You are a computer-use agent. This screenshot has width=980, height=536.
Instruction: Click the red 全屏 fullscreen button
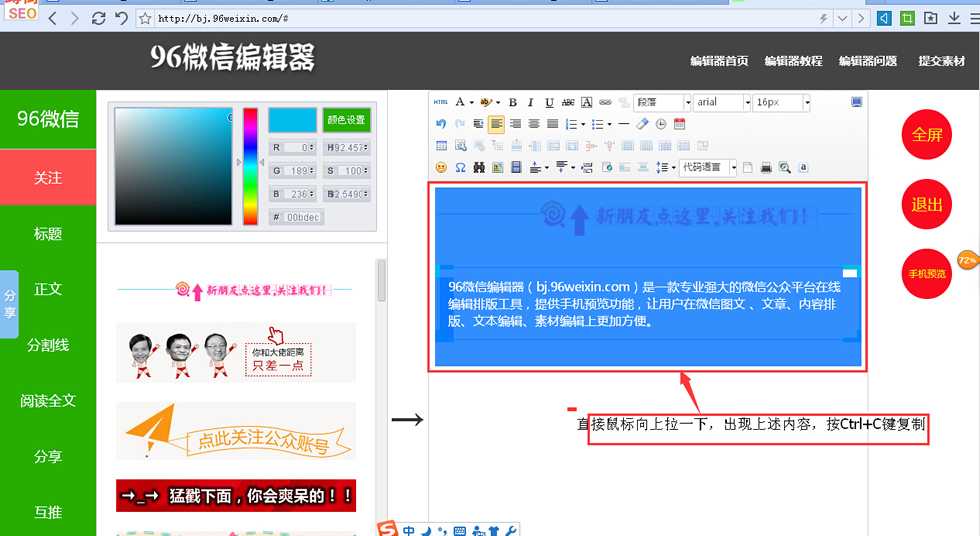click(x=926, y=134)
